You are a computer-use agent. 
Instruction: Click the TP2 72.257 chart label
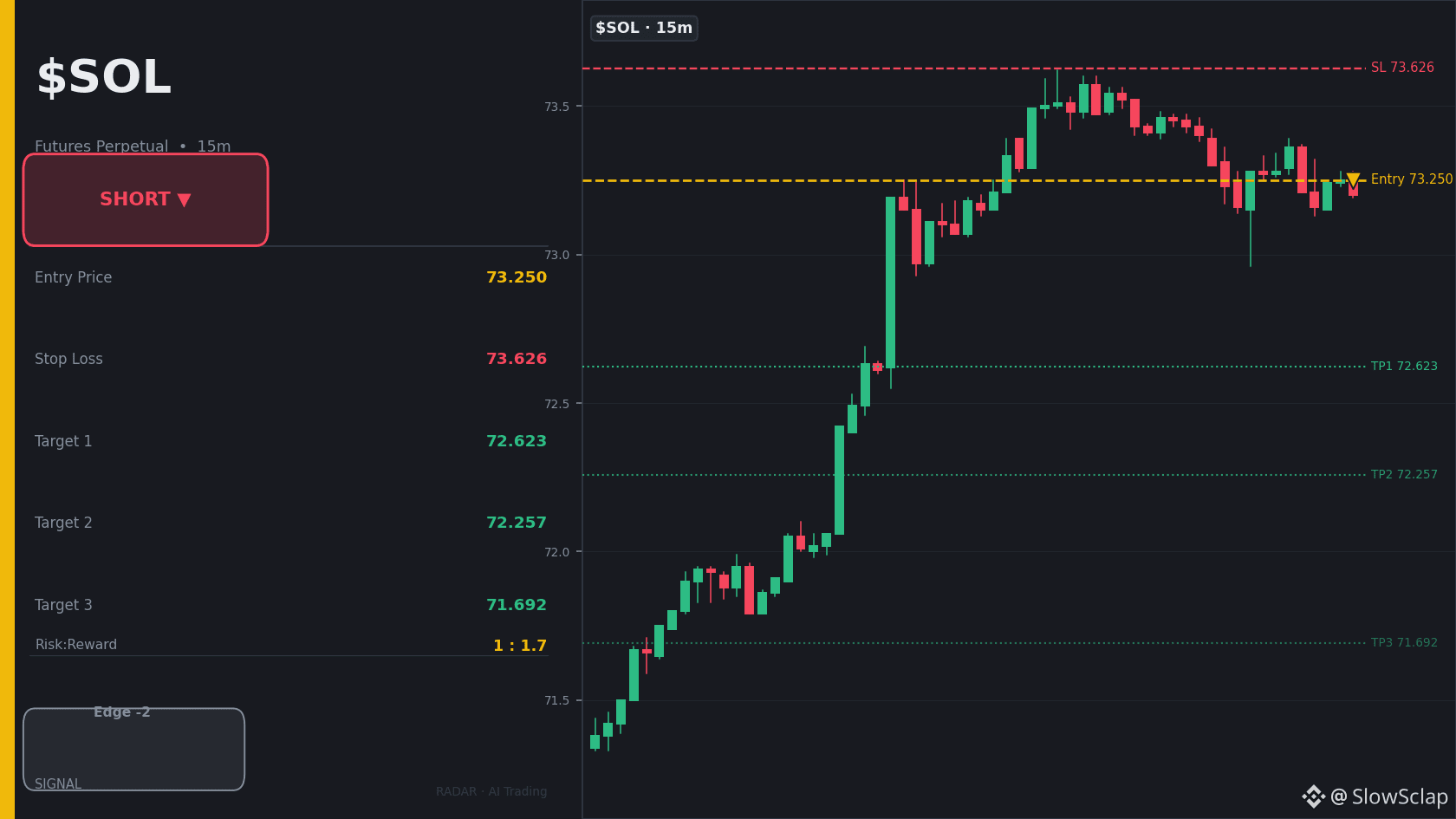(x=1404, y=475)
